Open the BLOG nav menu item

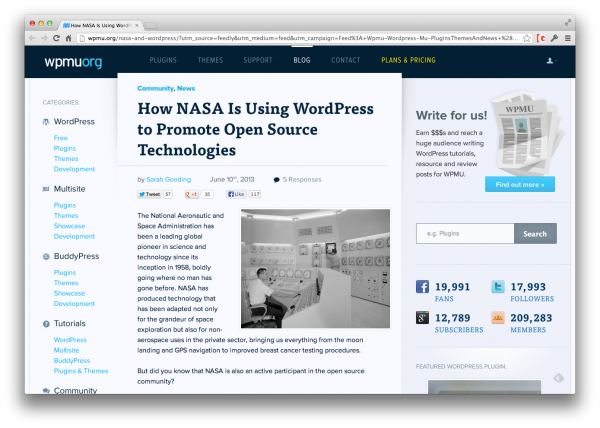tap(302, 60)
